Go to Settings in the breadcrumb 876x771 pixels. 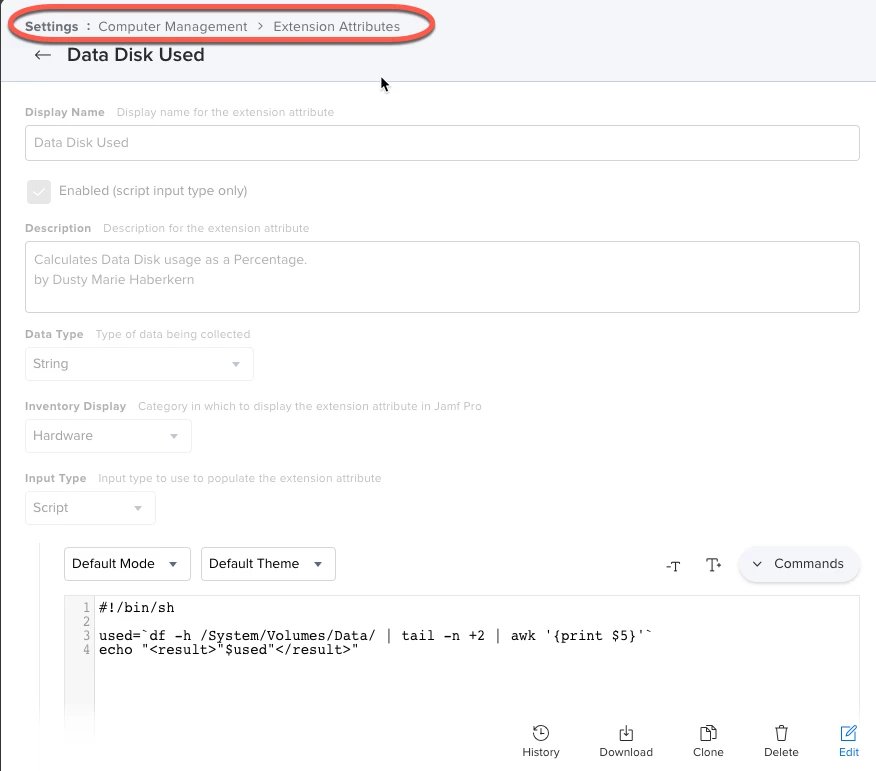51,26
